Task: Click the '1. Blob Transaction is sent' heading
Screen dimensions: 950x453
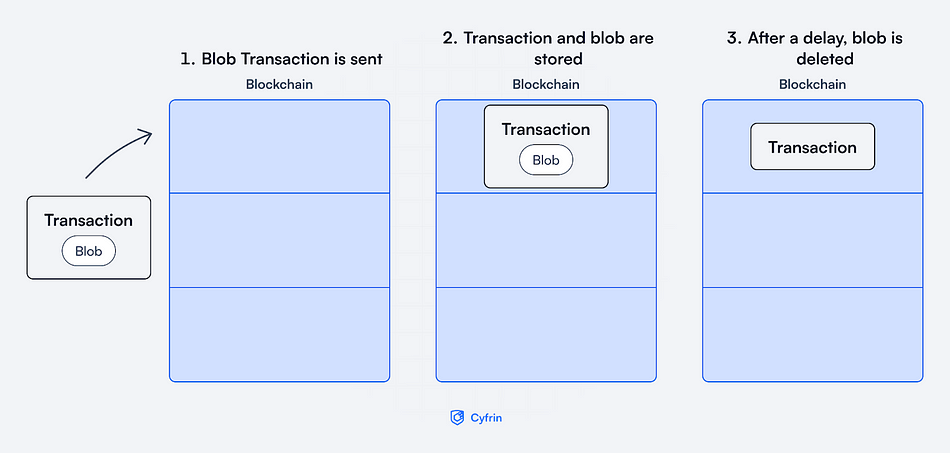Action: click(281, 59)
